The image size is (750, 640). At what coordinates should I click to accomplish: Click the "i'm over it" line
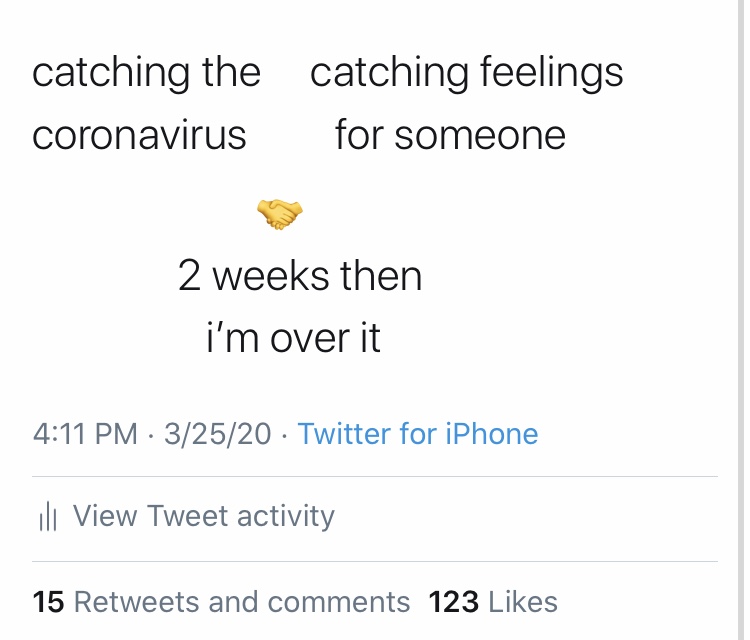click(293, 339)
